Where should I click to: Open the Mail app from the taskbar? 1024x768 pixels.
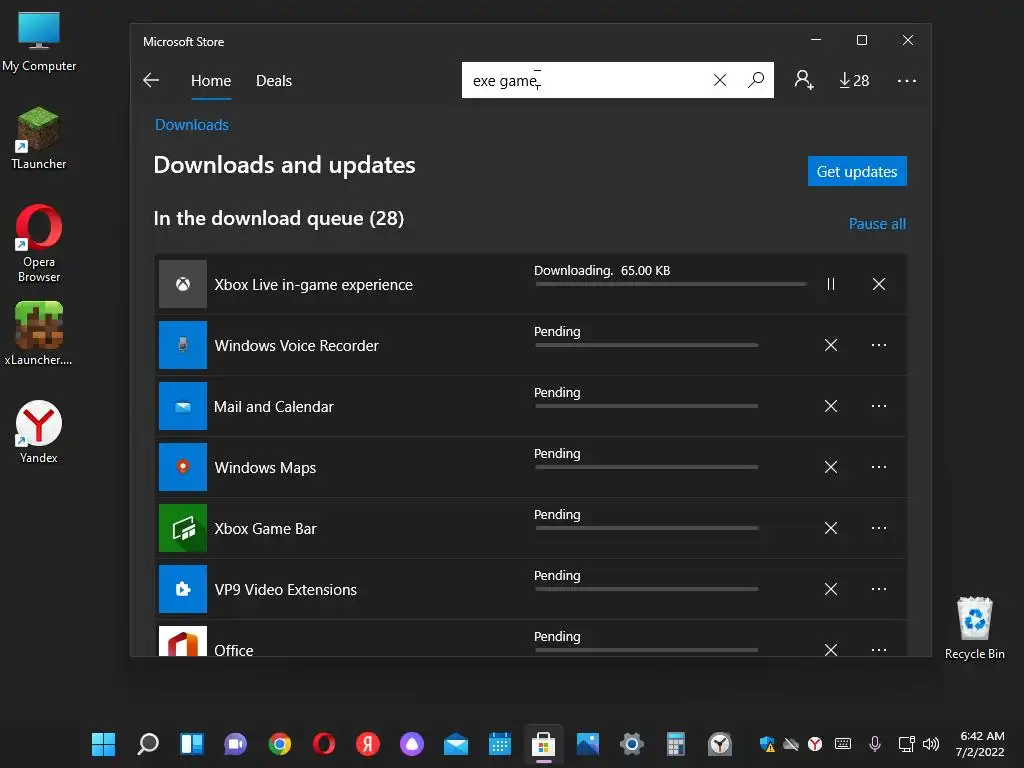click(456, 744)
